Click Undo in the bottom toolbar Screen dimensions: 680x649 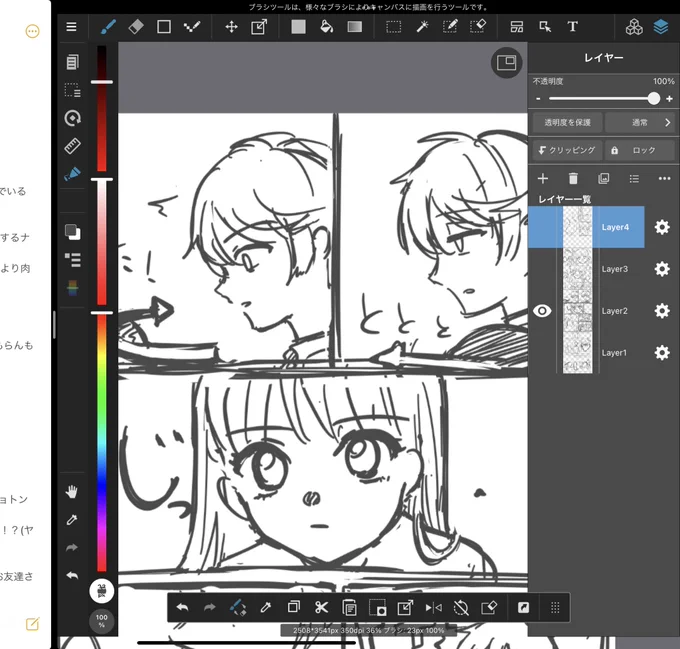pyautogui.click(x=183, y=608)
